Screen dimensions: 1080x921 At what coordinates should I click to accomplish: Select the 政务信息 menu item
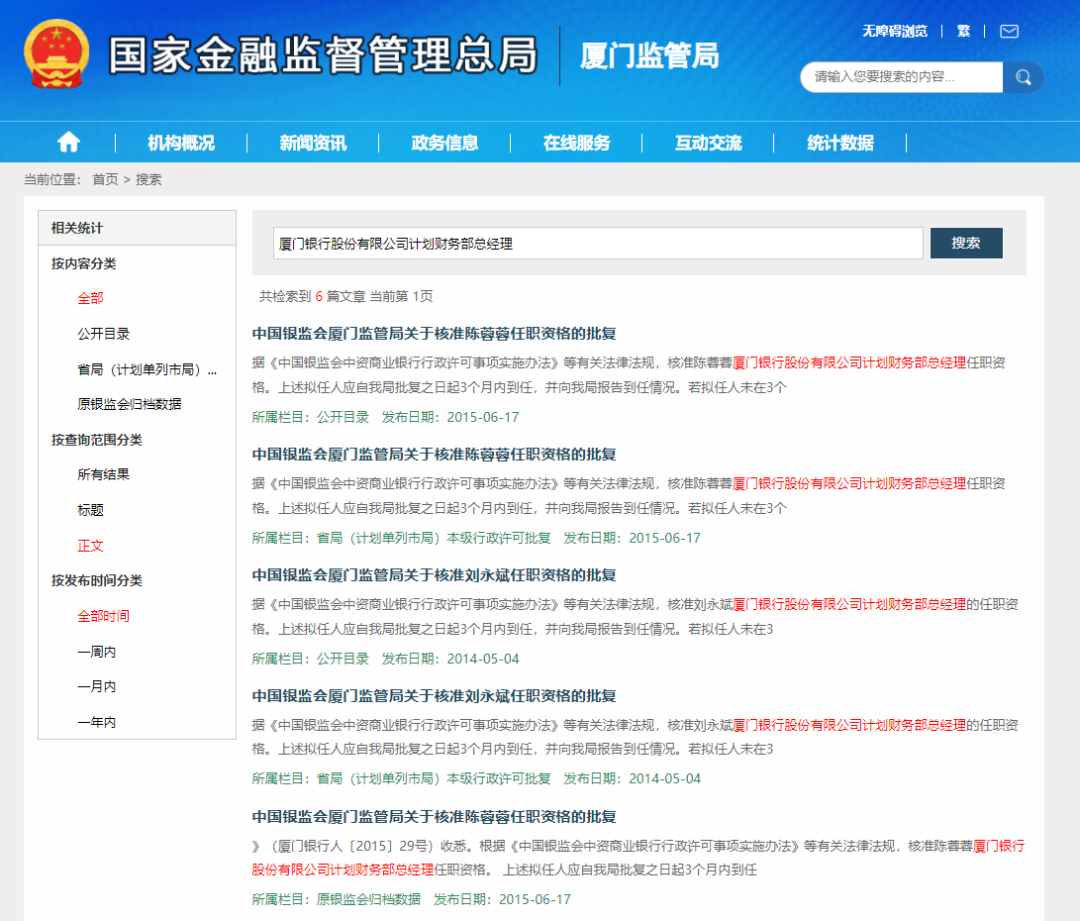point(445,143)
